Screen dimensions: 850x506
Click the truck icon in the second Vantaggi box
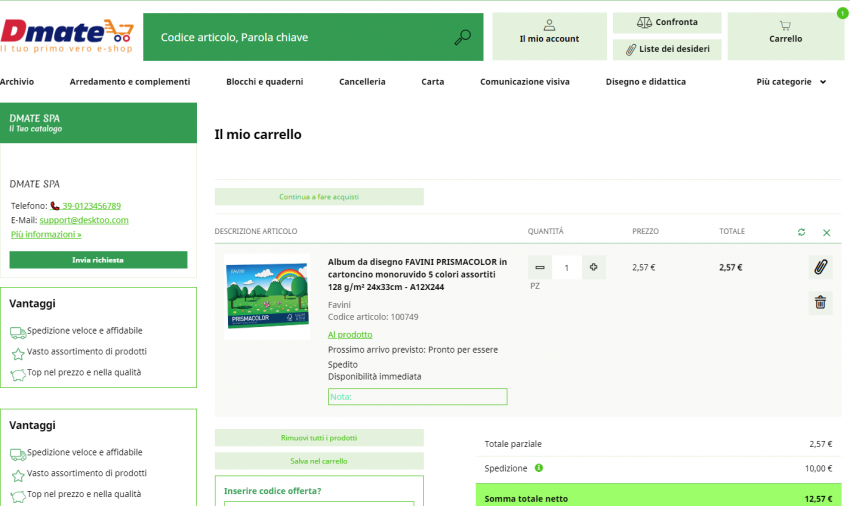pyautogui.click(x=18, y=454)
